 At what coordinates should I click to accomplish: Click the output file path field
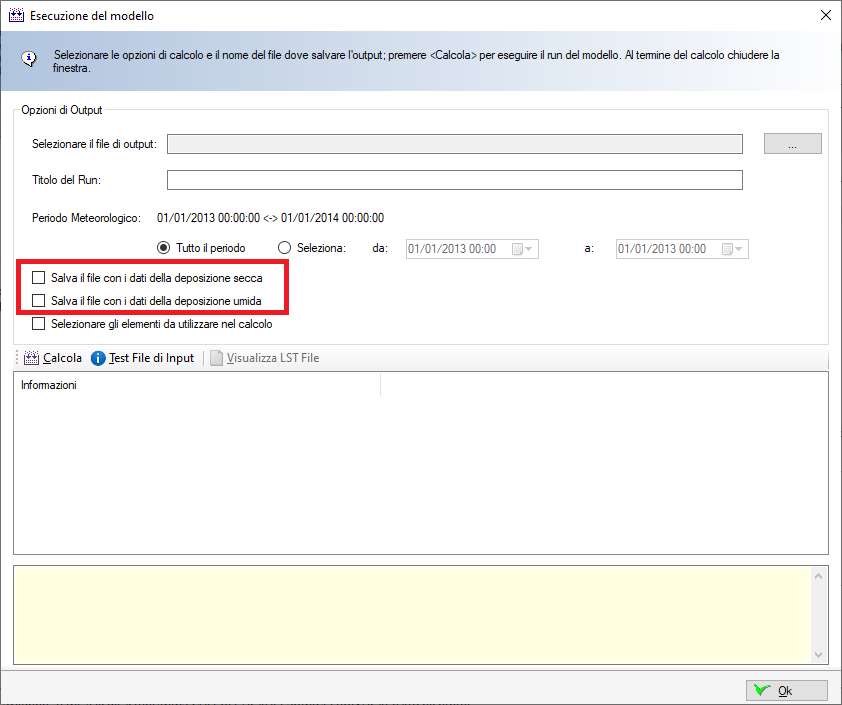[454, 144]
